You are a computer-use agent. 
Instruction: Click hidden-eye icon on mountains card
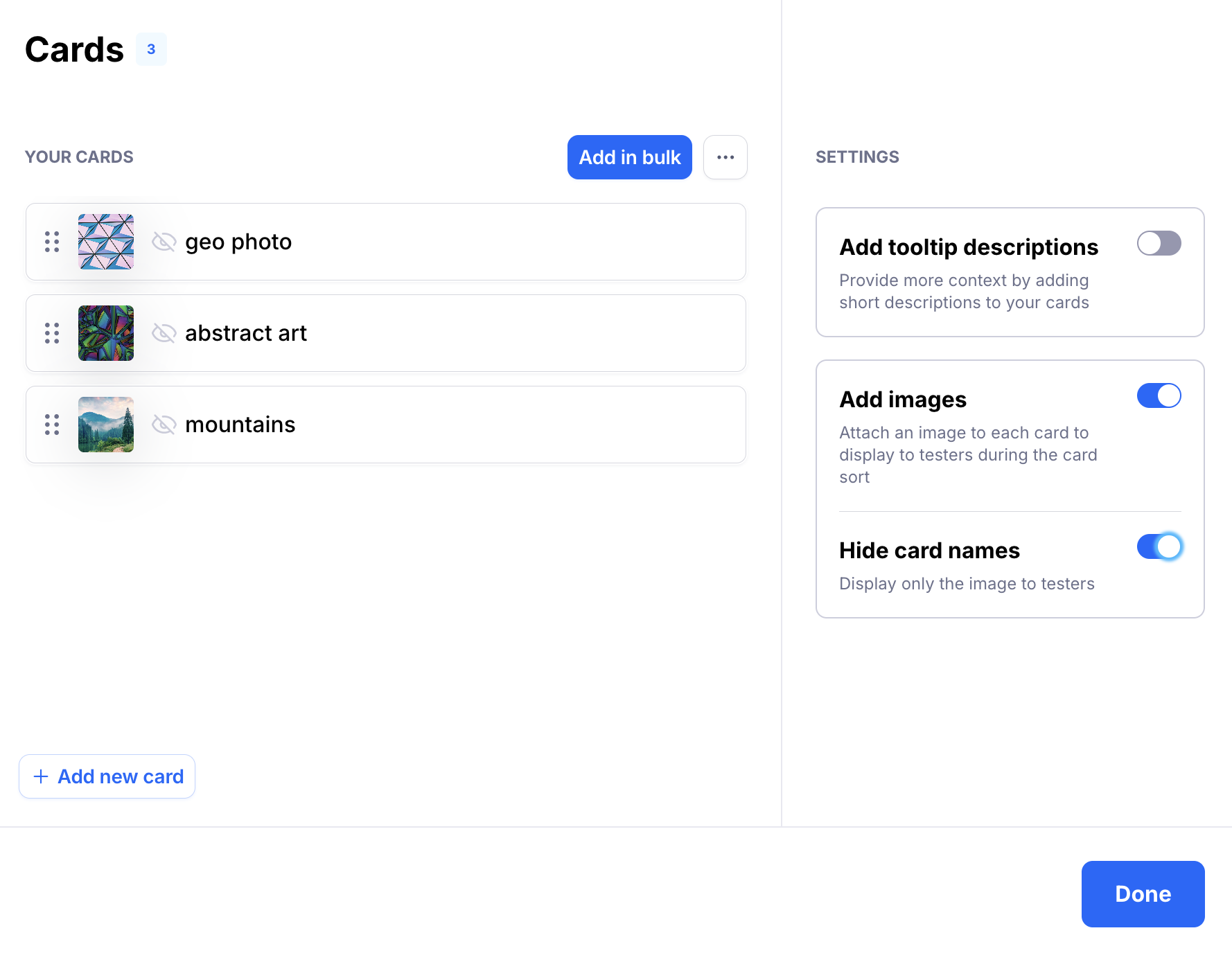164,425
